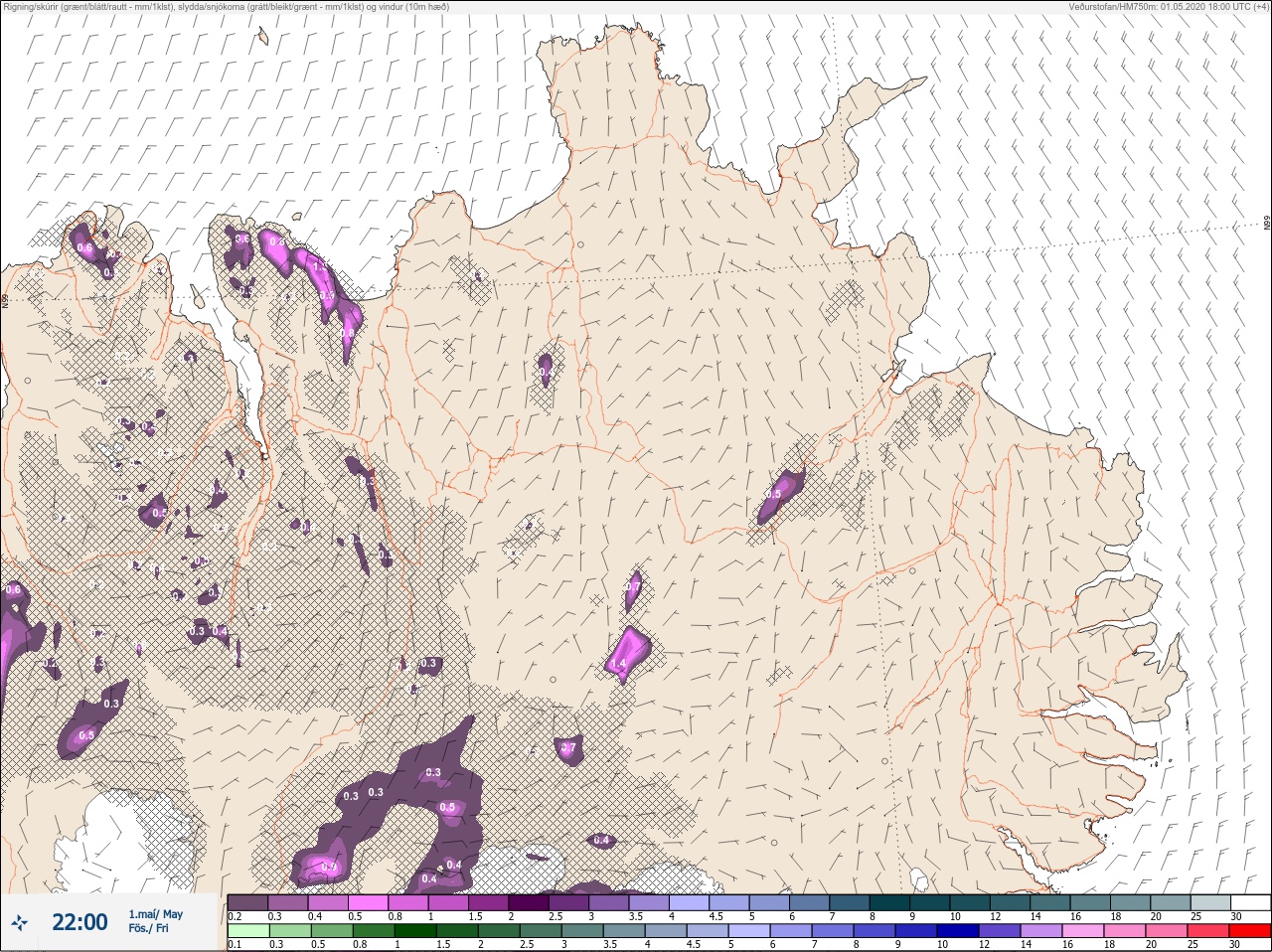Pick the darkest purple swatch labeled 0.2
The height and width of the screenshot is (952, 1272).
tap(247, 901)
